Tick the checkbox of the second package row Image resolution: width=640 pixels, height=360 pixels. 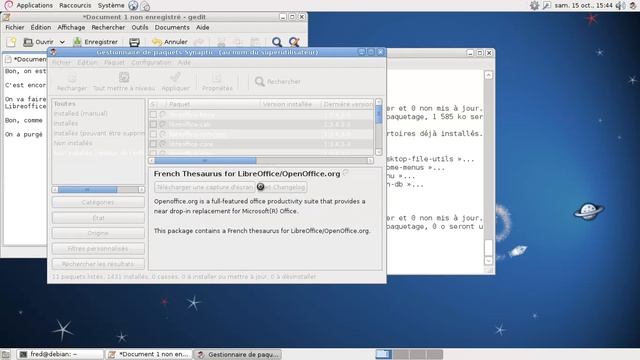click(x=153, y=124)
